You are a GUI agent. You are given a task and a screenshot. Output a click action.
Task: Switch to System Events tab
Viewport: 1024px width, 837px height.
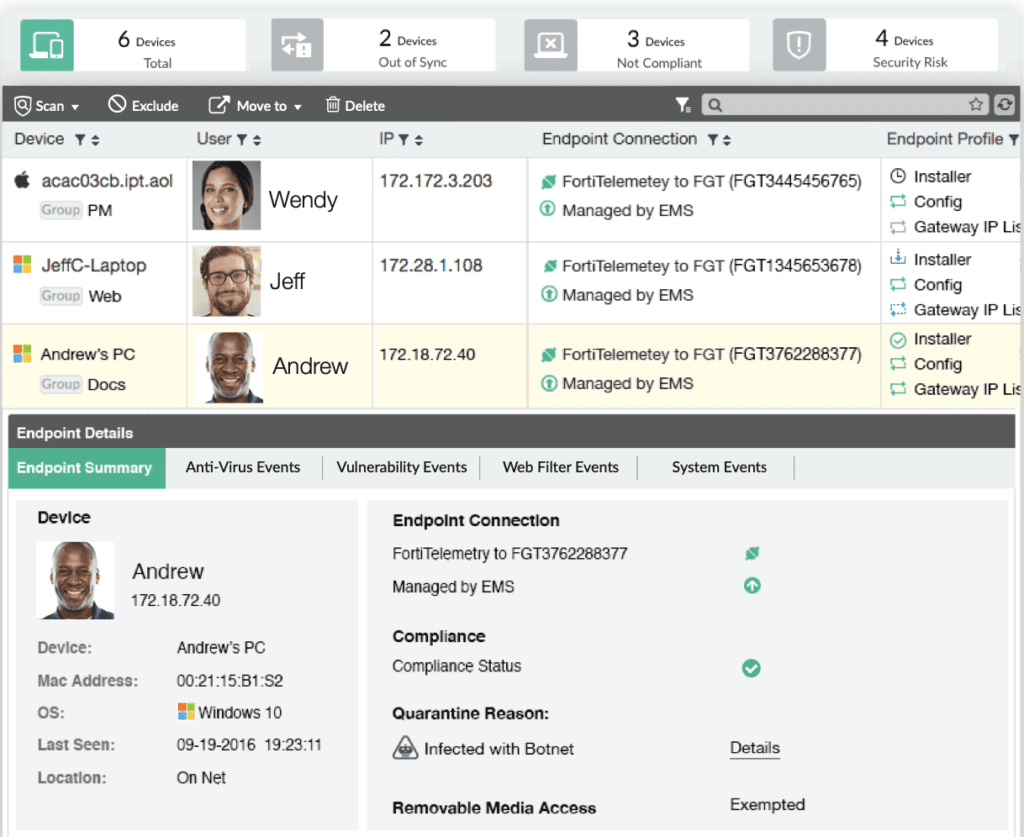point(719,467)
